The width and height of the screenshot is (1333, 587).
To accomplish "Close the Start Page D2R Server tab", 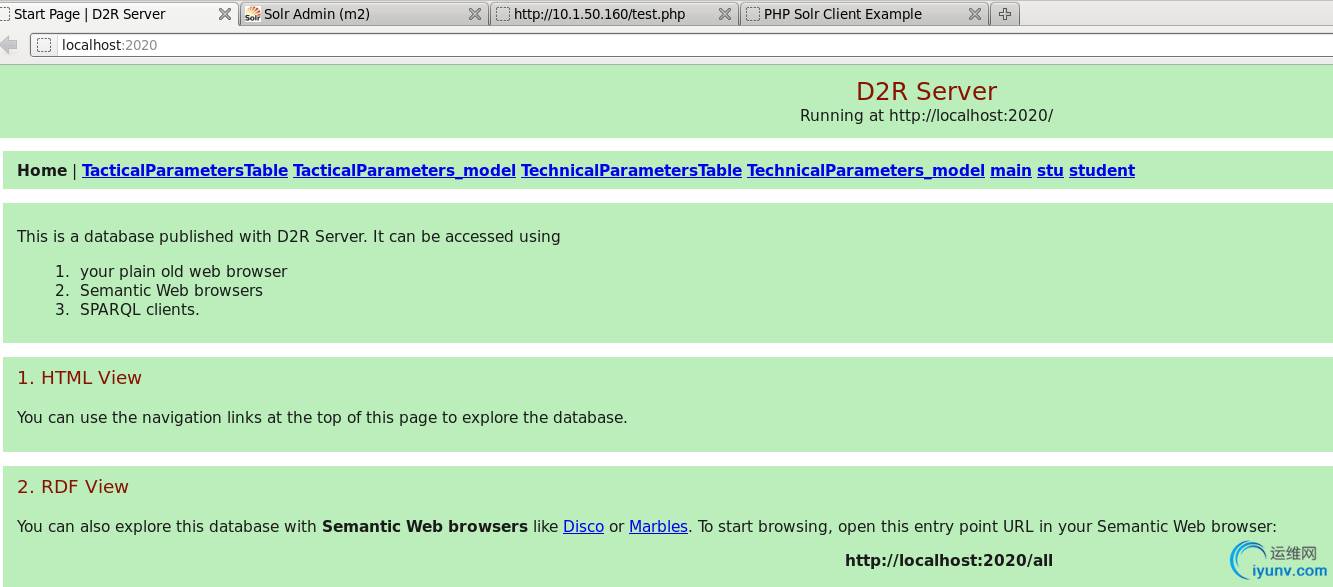I will point(225,15).
